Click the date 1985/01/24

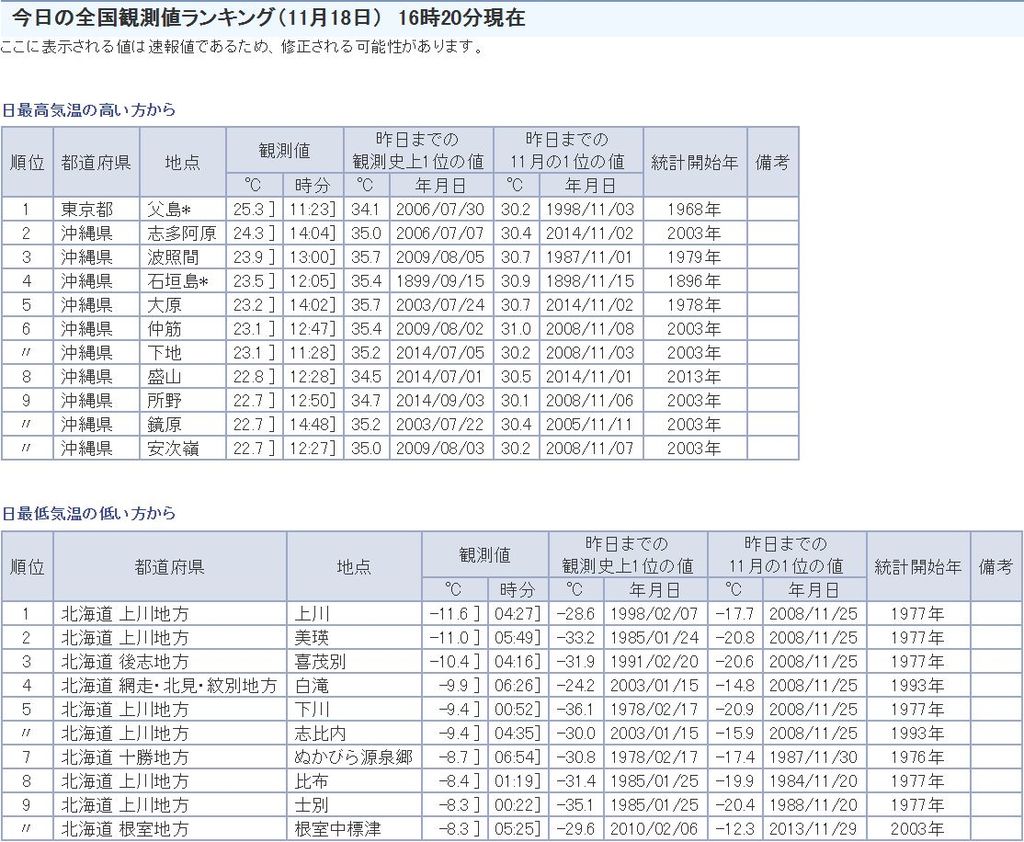pos(654,638)
